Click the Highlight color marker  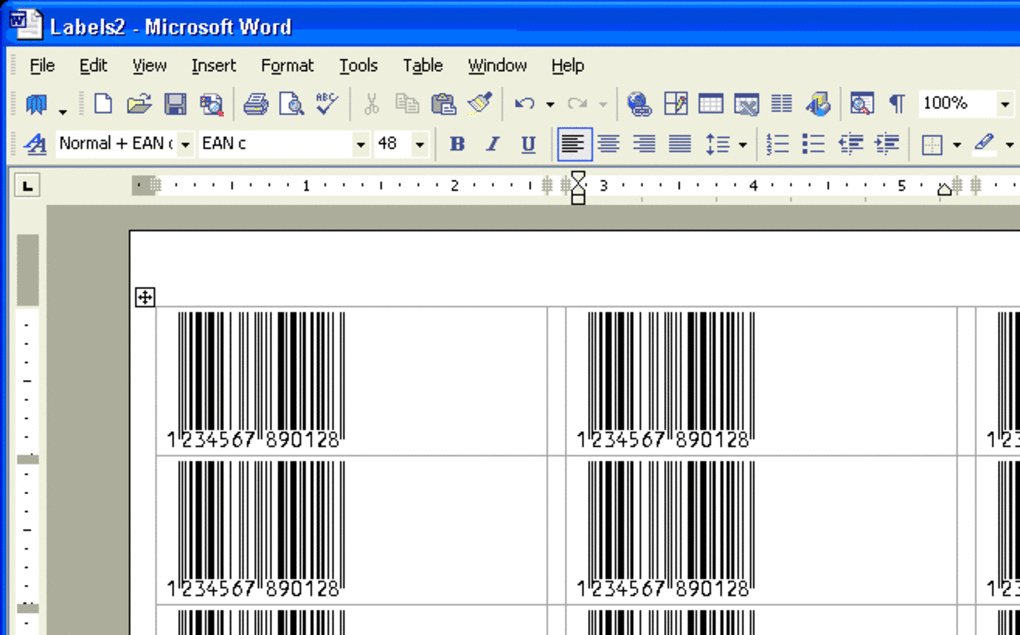tap(984, 144)
